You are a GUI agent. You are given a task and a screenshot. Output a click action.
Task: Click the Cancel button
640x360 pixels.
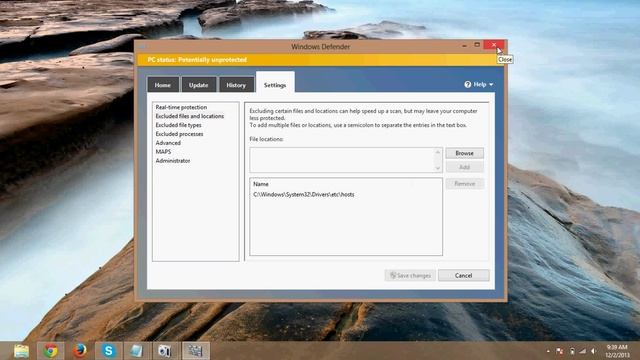[x=464, y=276]
